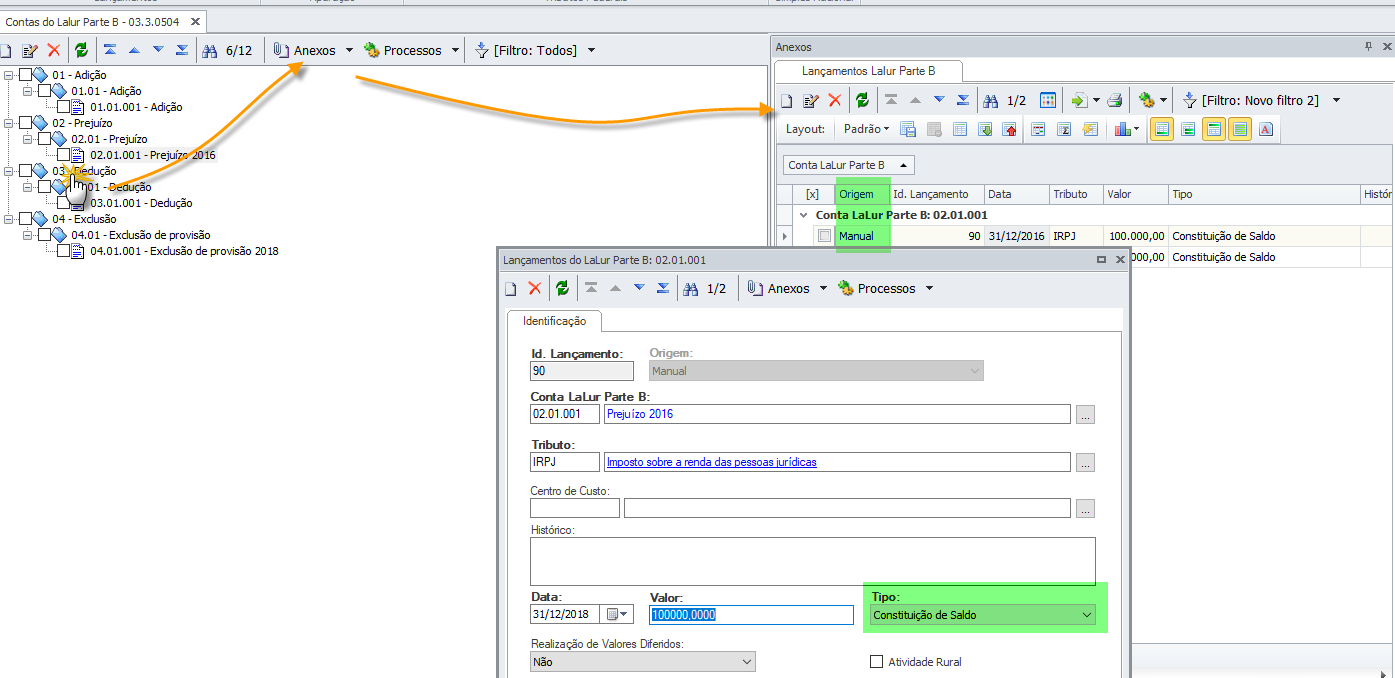Edit record in Anexos panel toolbar
Viewport: 1395px width, 678px height.
[811, 100]
